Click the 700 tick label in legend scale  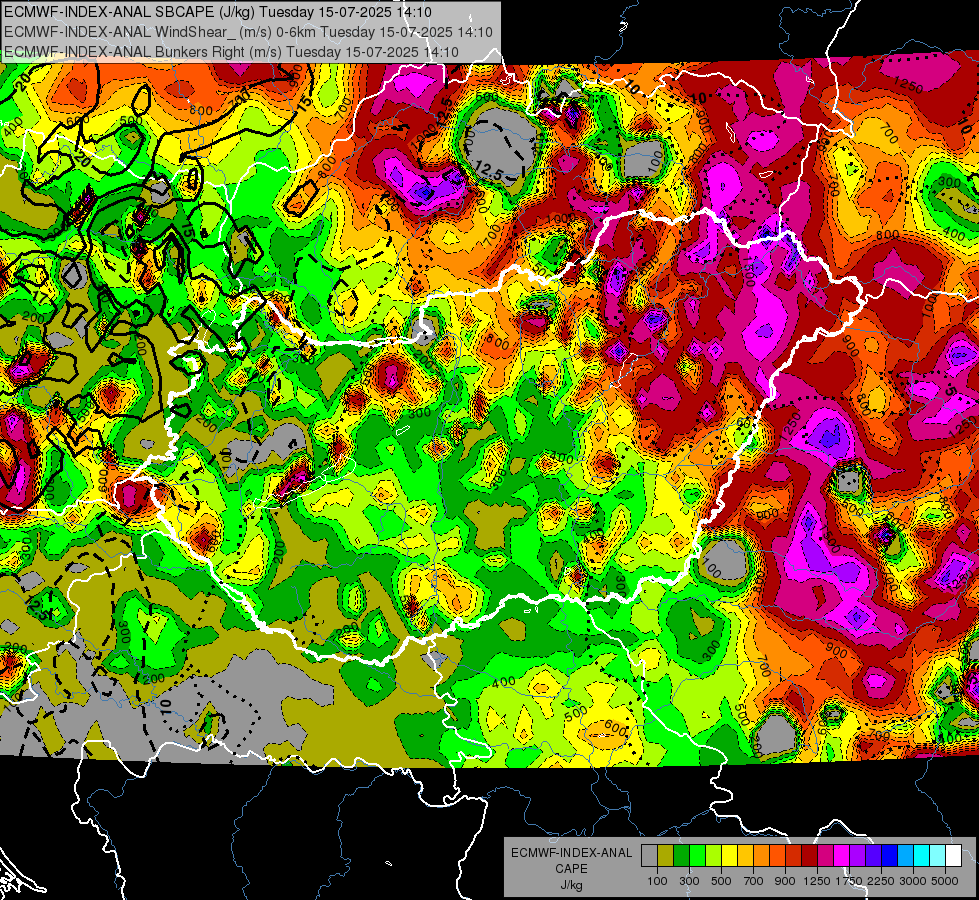click(x=754, y=881)
